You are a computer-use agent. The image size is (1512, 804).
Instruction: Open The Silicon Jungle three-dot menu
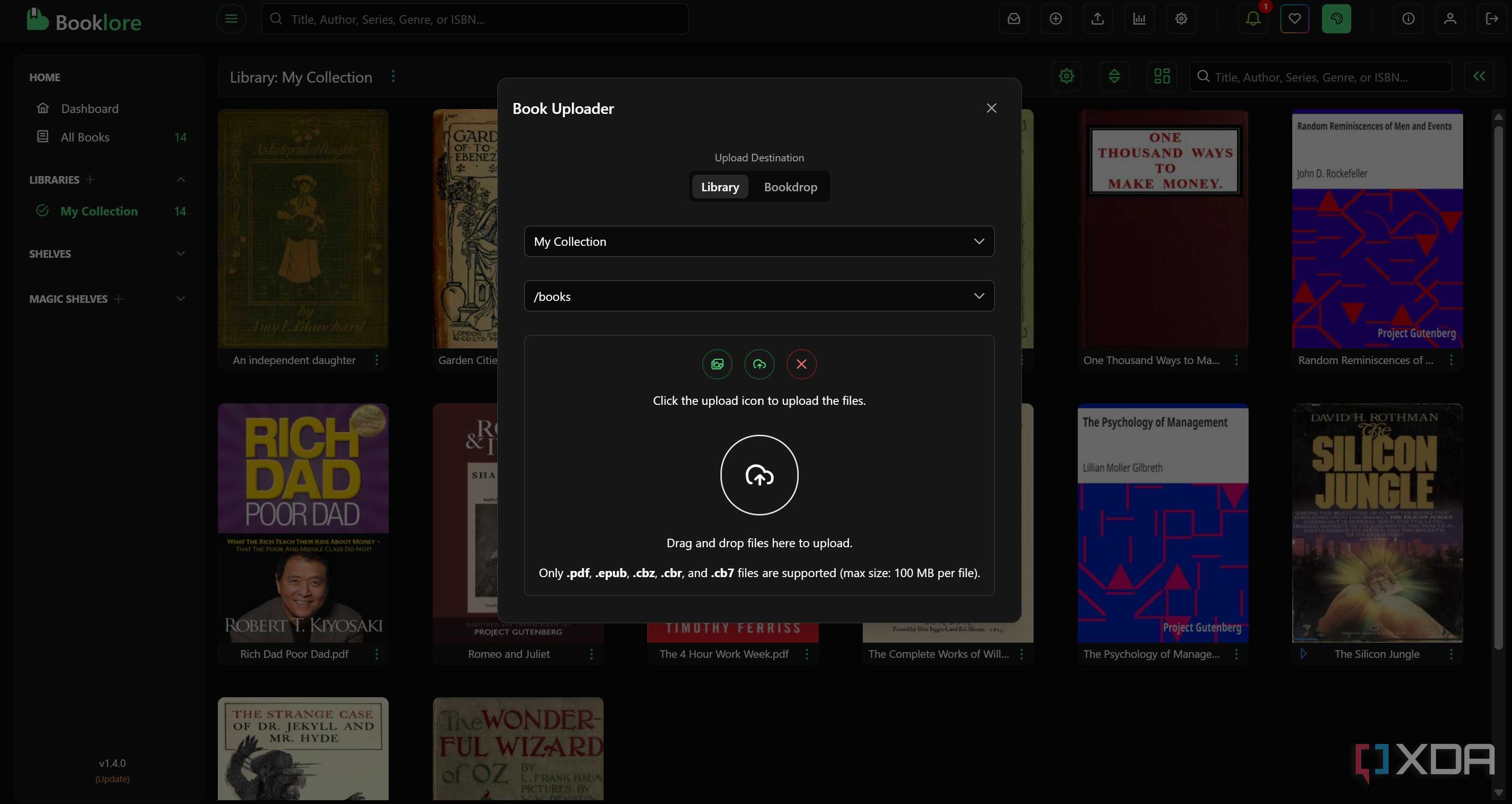[1451, 654]
